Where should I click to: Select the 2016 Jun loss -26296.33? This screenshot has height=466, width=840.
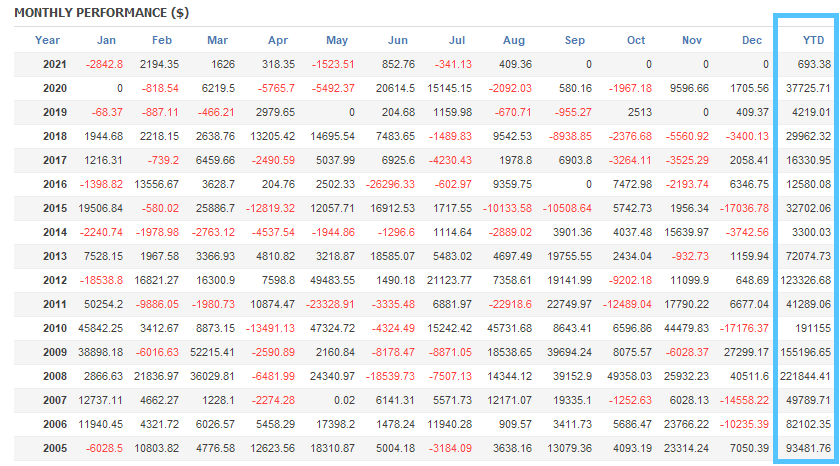(x=390, y=184)
